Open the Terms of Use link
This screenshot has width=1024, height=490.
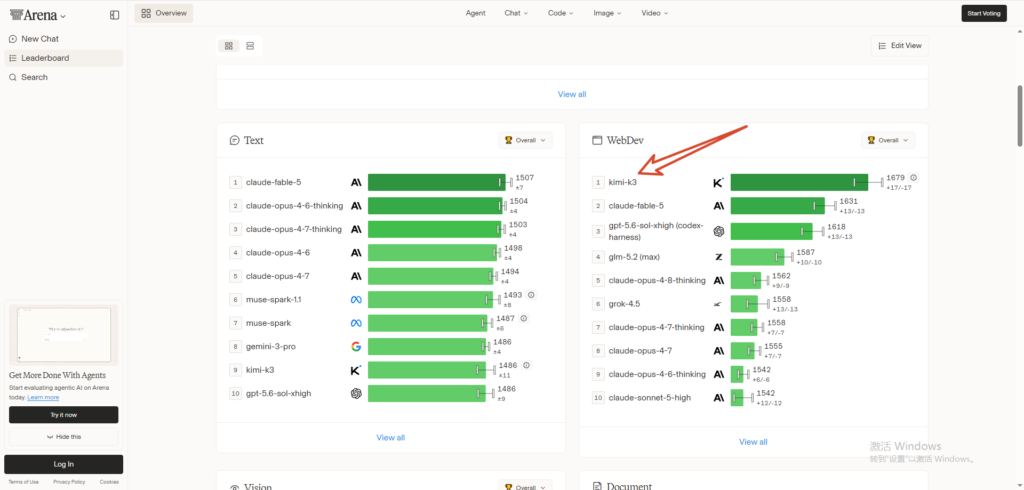(x=24, y=482)
